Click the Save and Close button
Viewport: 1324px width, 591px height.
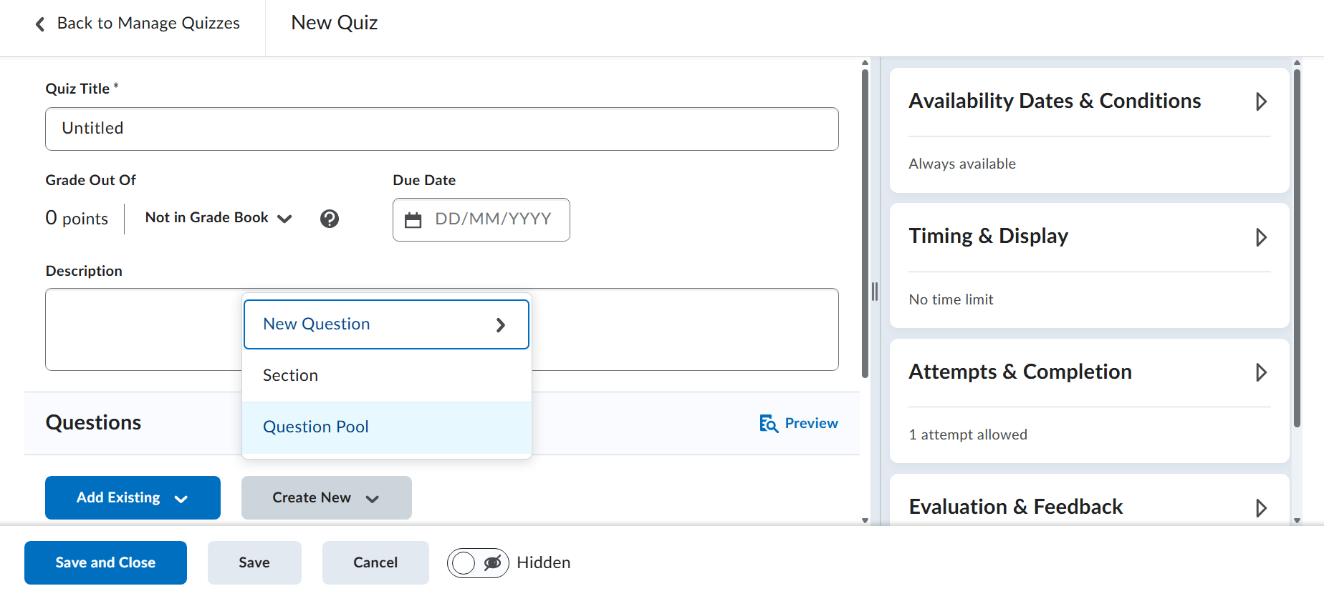click(105, 563)
